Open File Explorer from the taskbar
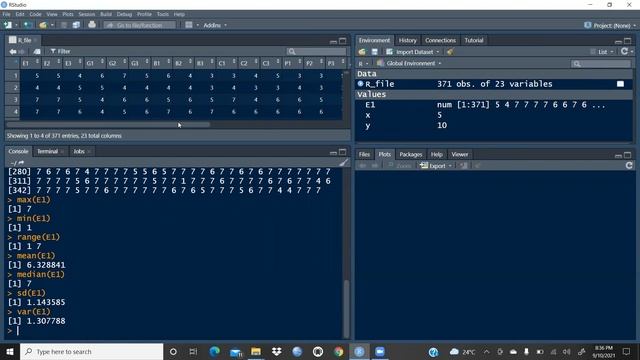The image size is (640, 360). coord(256,351)
